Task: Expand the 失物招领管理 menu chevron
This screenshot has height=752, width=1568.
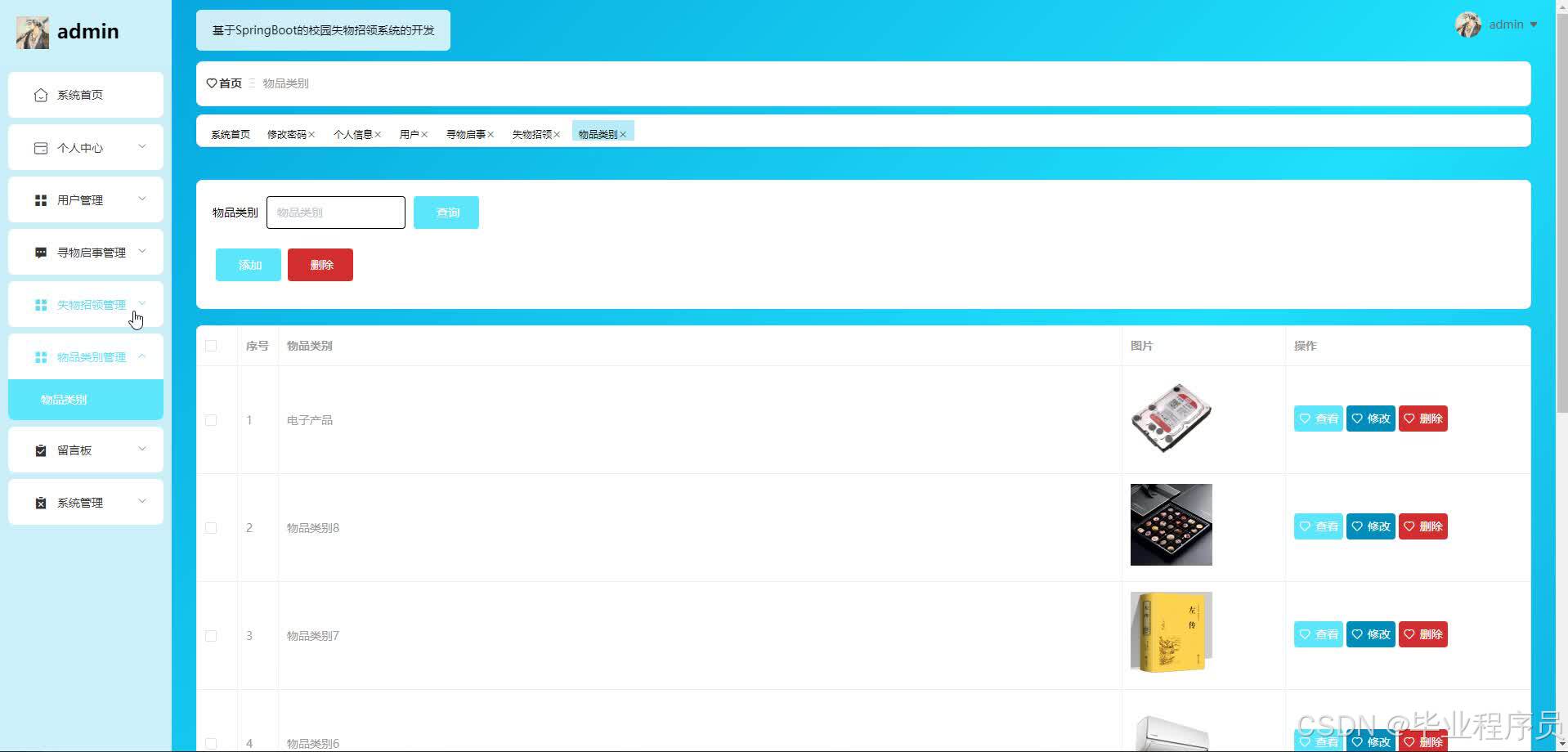Action: (142, 303)
